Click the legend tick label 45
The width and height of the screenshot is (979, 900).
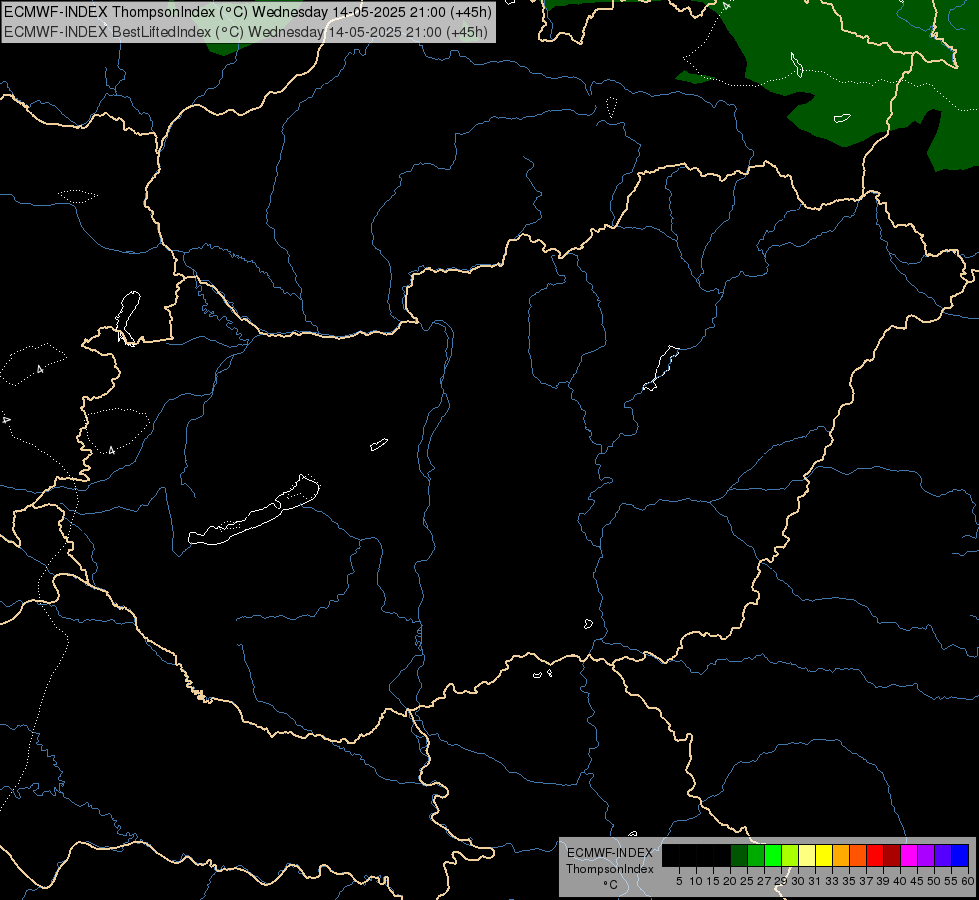[x=918, y=881]
